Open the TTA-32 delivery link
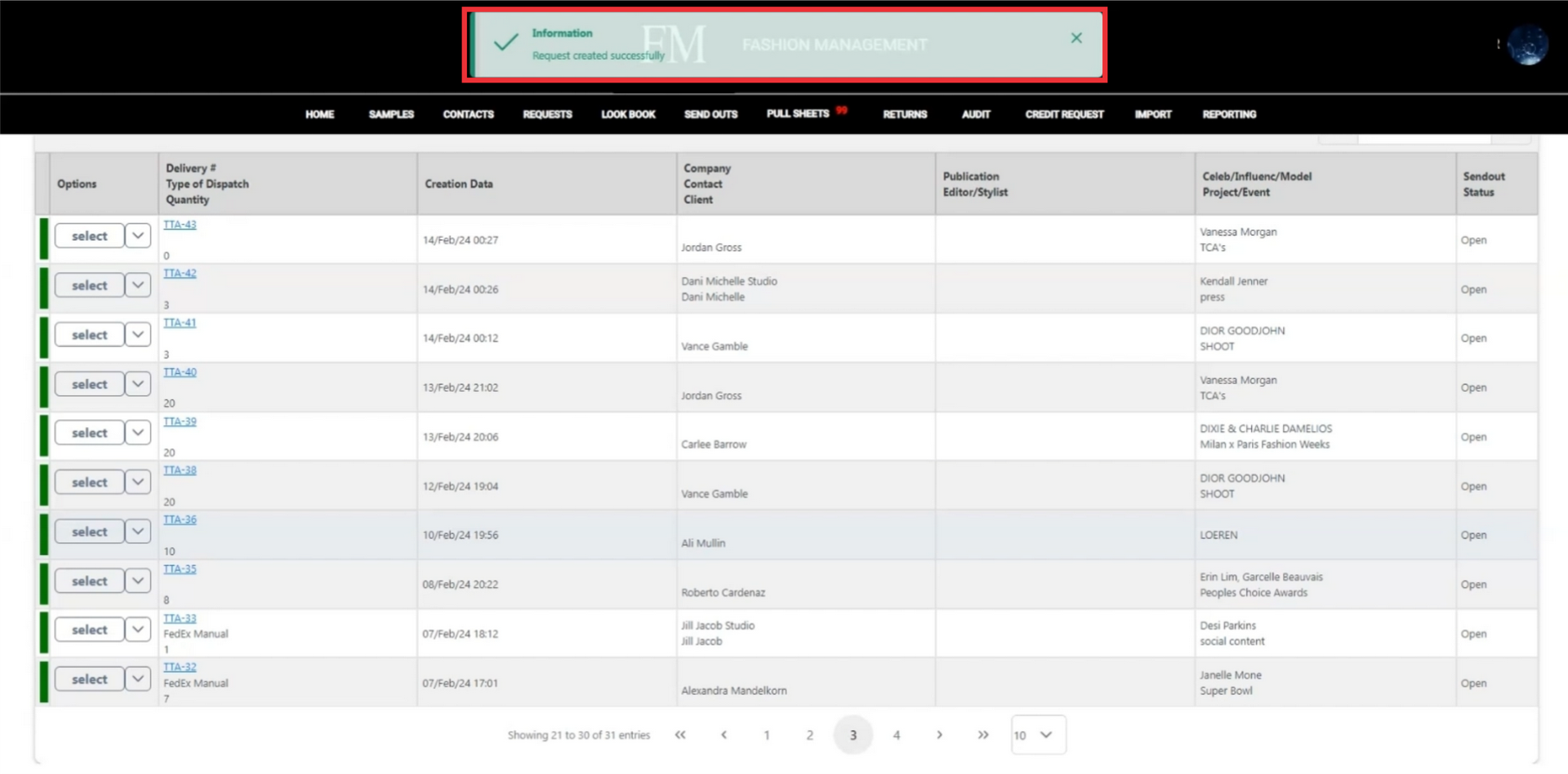1568x774 pixels. (180, 667)
